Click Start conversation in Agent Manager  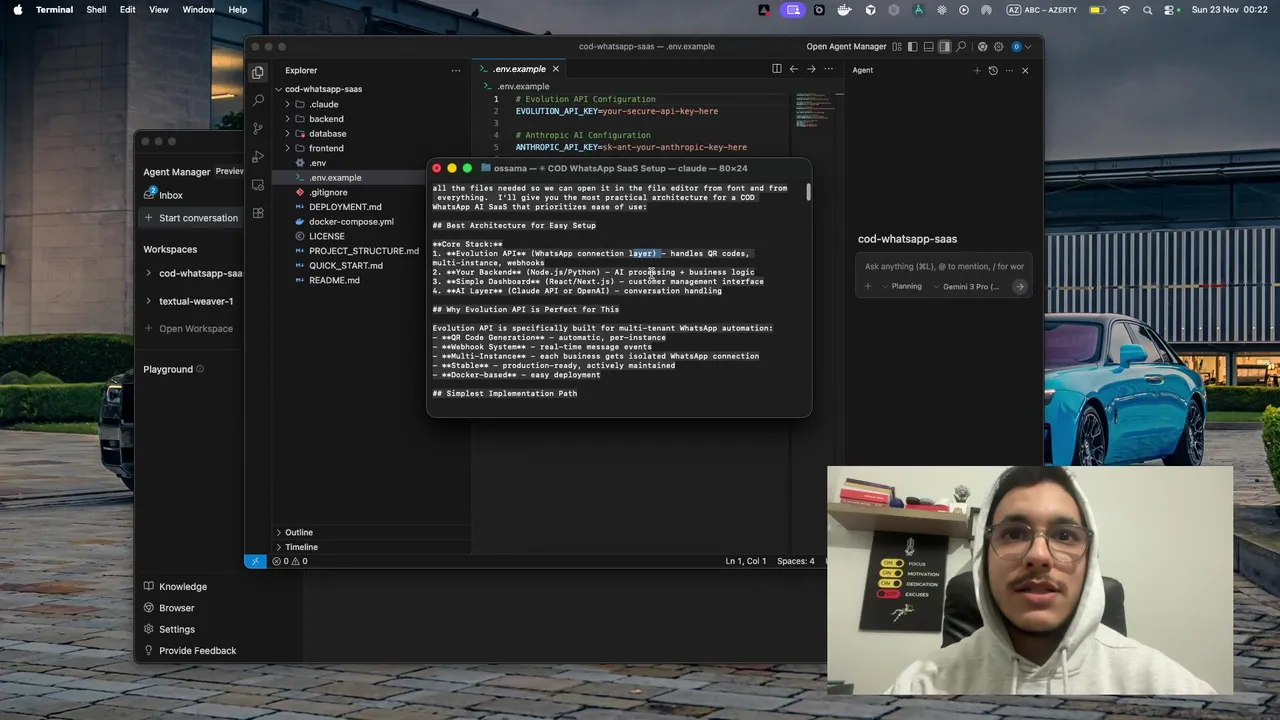pyautogui.click(x=191, y=218)
